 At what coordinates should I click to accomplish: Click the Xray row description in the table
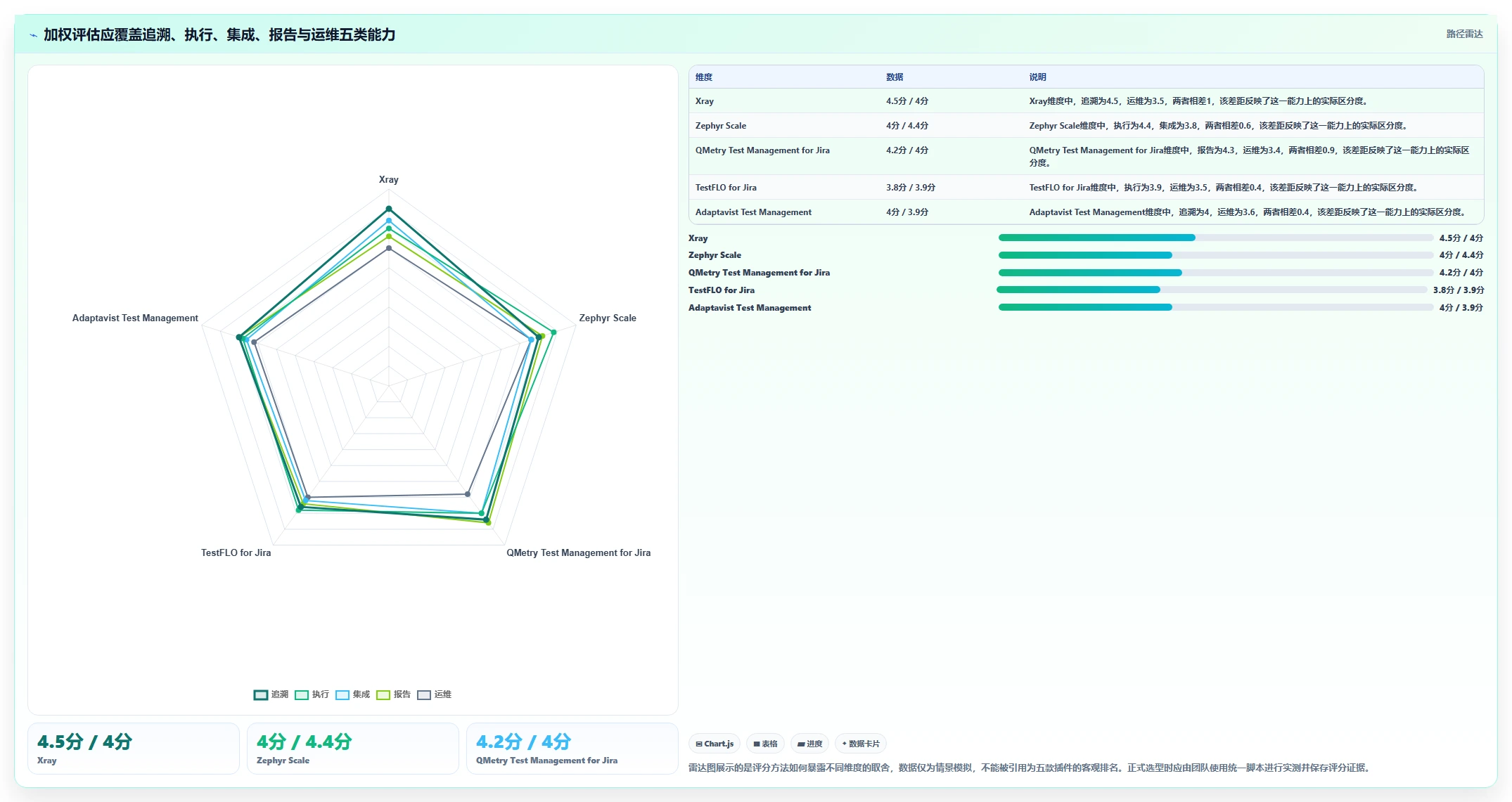tap(1198, 101)
